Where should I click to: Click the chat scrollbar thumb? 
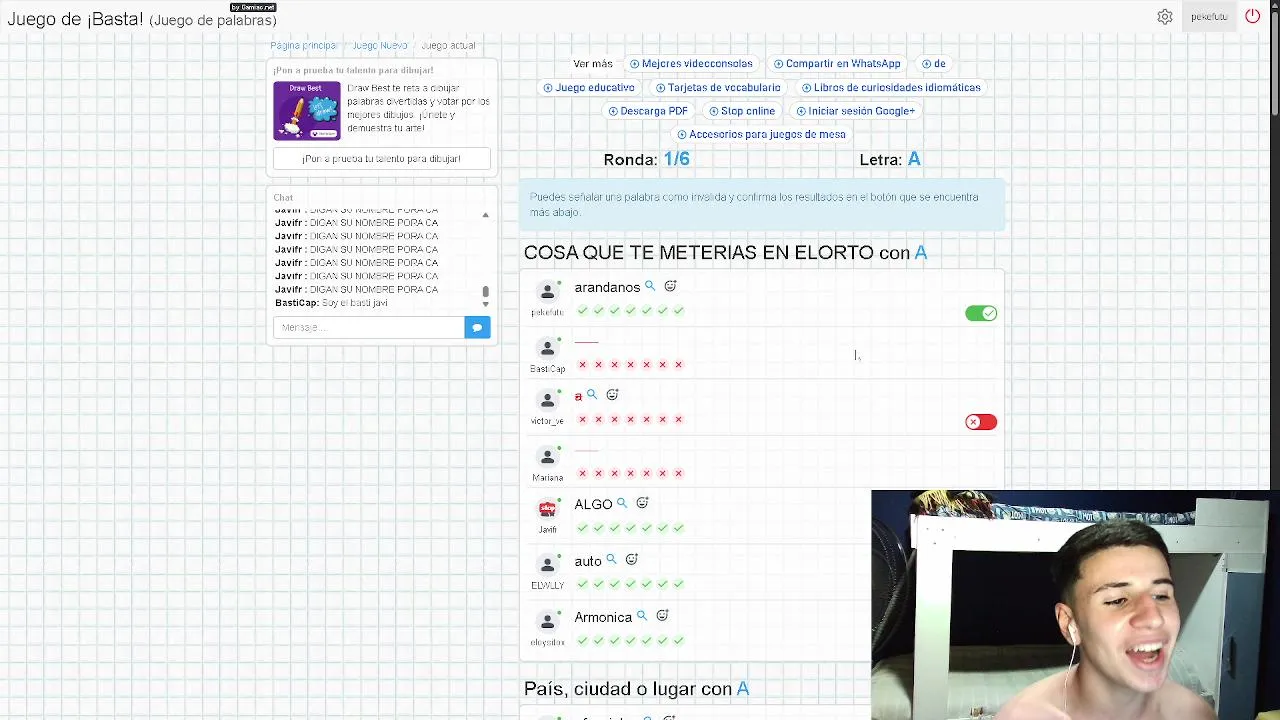click(x=485, y=291)
